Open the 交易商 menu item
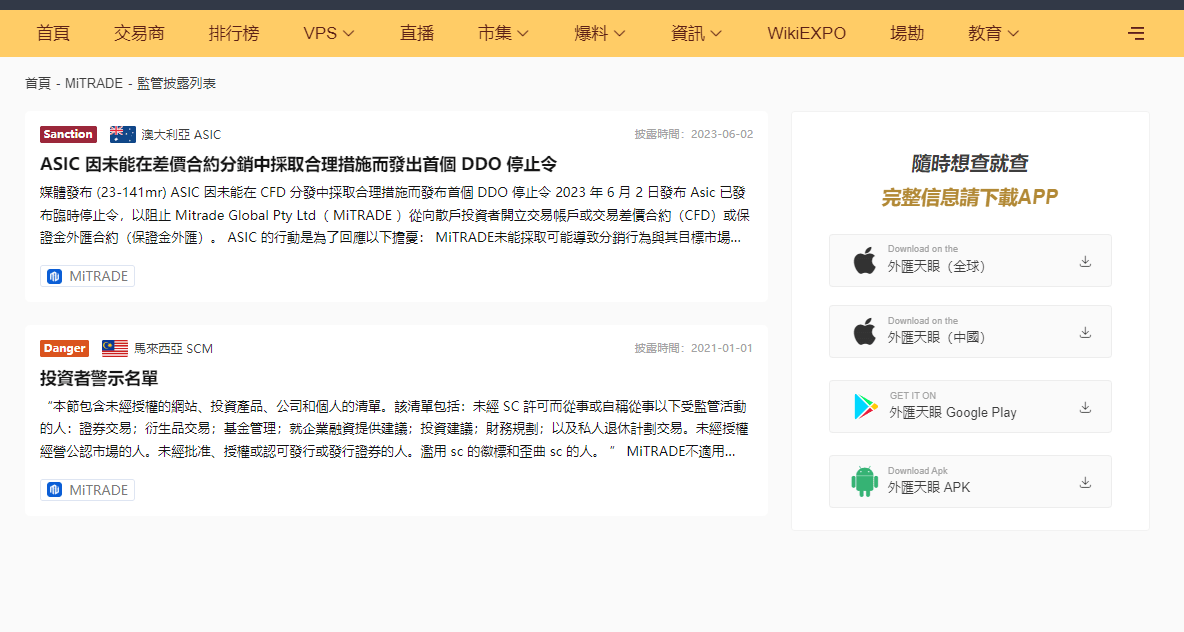1184x632 pixels. tap(139, 33)
